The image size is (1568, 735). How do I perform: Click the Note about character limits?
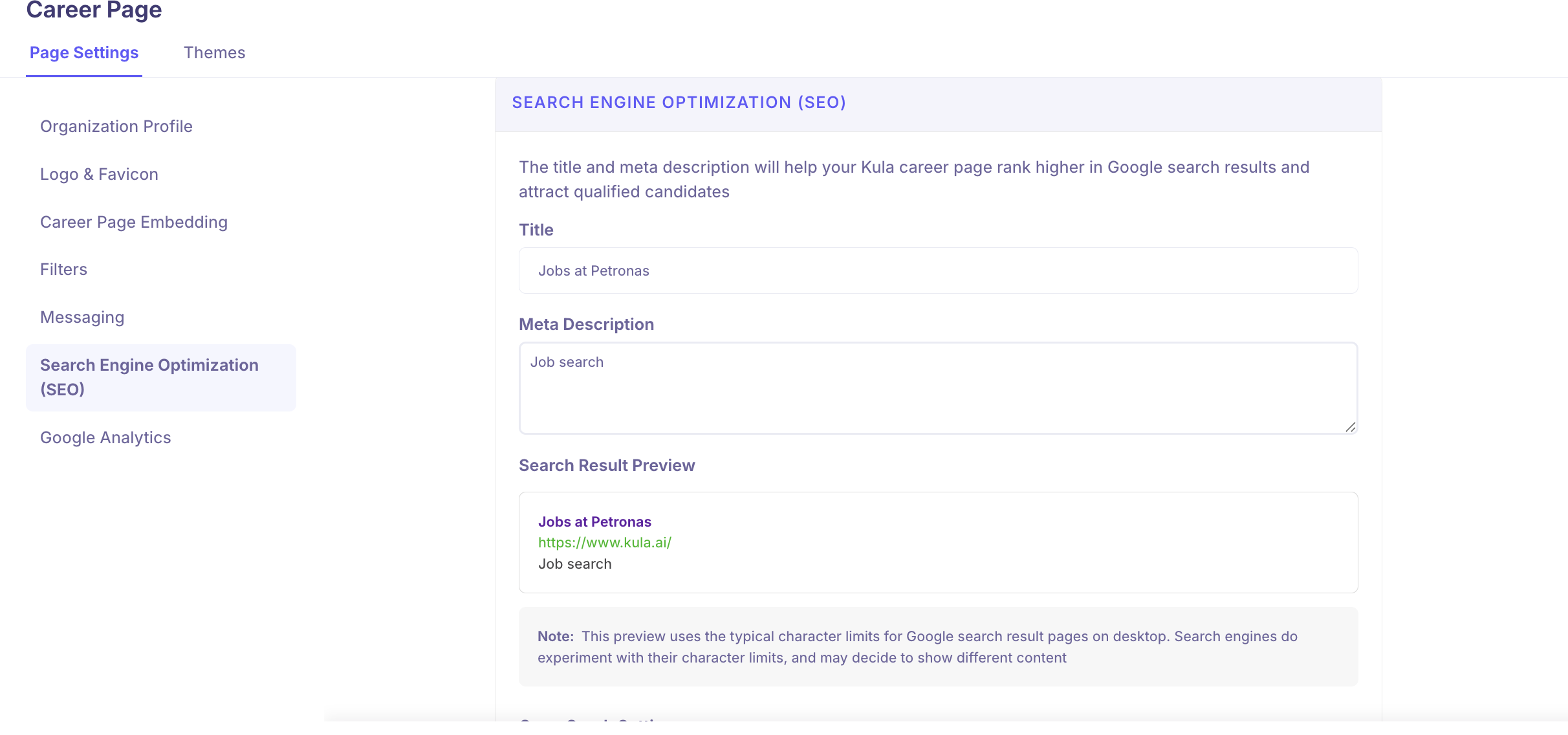(x=938, y=647)
